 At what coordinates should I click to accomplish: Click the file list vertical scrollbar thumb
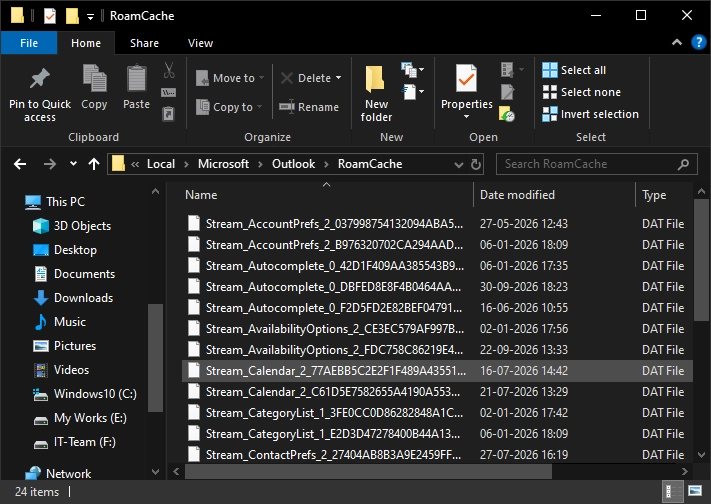point(701,259)
